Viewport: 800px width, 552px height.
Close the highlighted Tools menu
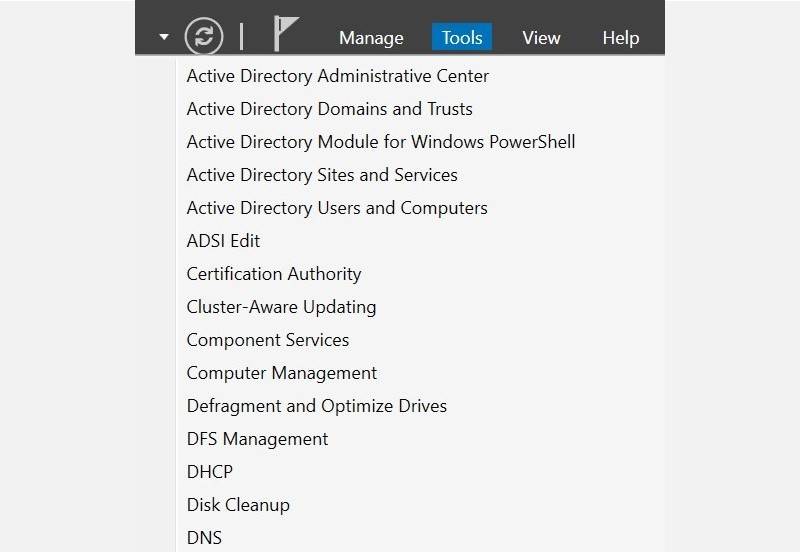tap(462, 37)
